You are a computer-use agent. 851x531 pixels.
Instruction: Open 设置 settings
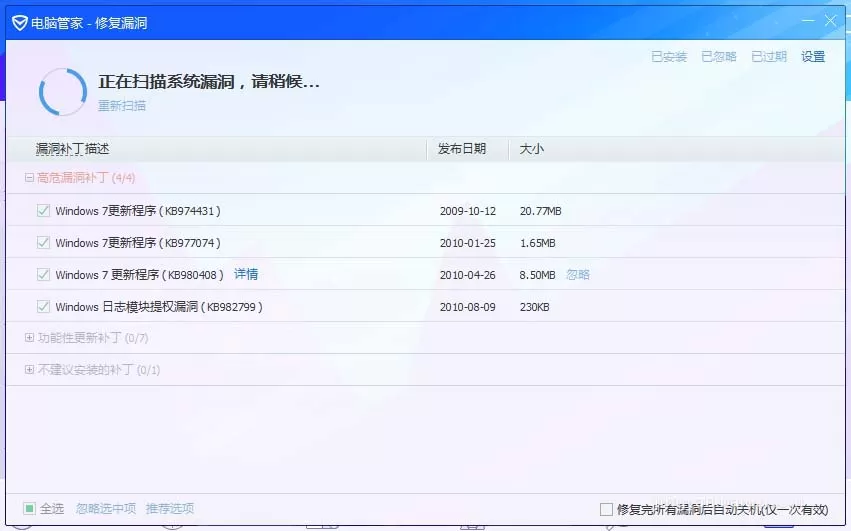[x=813, y=56]
